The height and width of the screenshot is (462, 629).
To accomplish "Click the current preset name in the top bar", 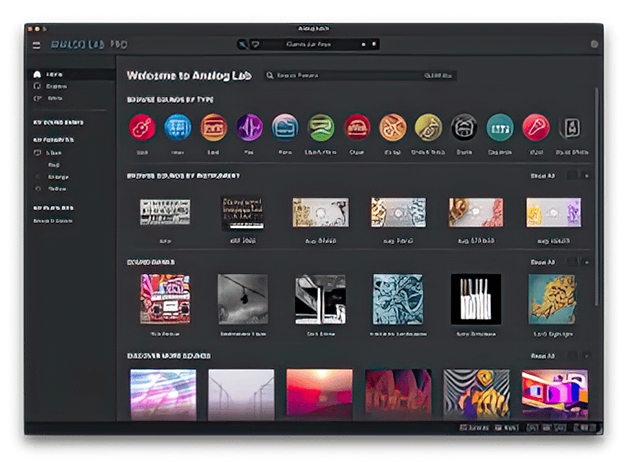I will click(308, 44).
